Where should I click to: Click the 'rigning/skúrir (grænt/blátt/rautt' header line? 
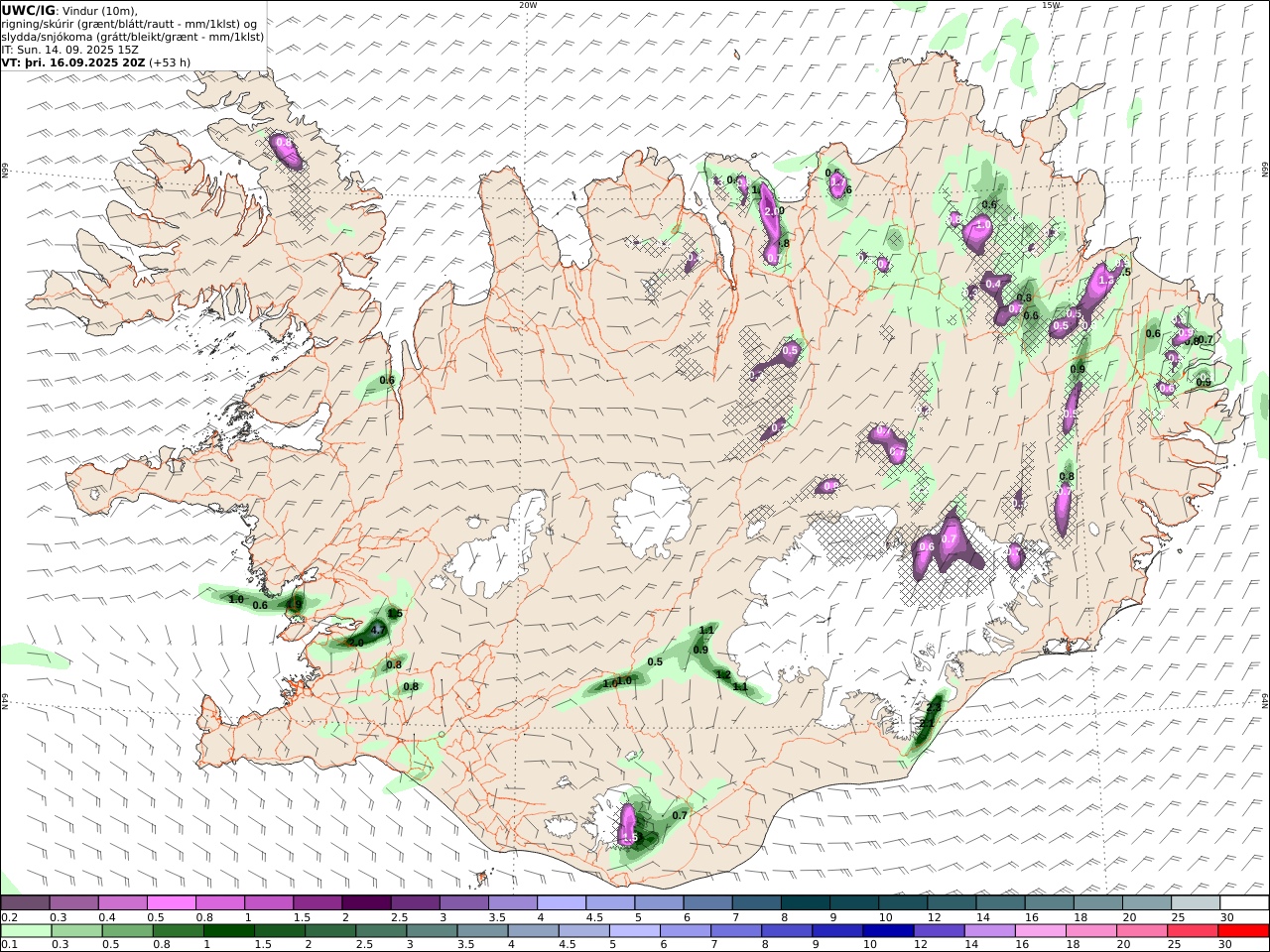pyautogui.click(x=129, y=24)
